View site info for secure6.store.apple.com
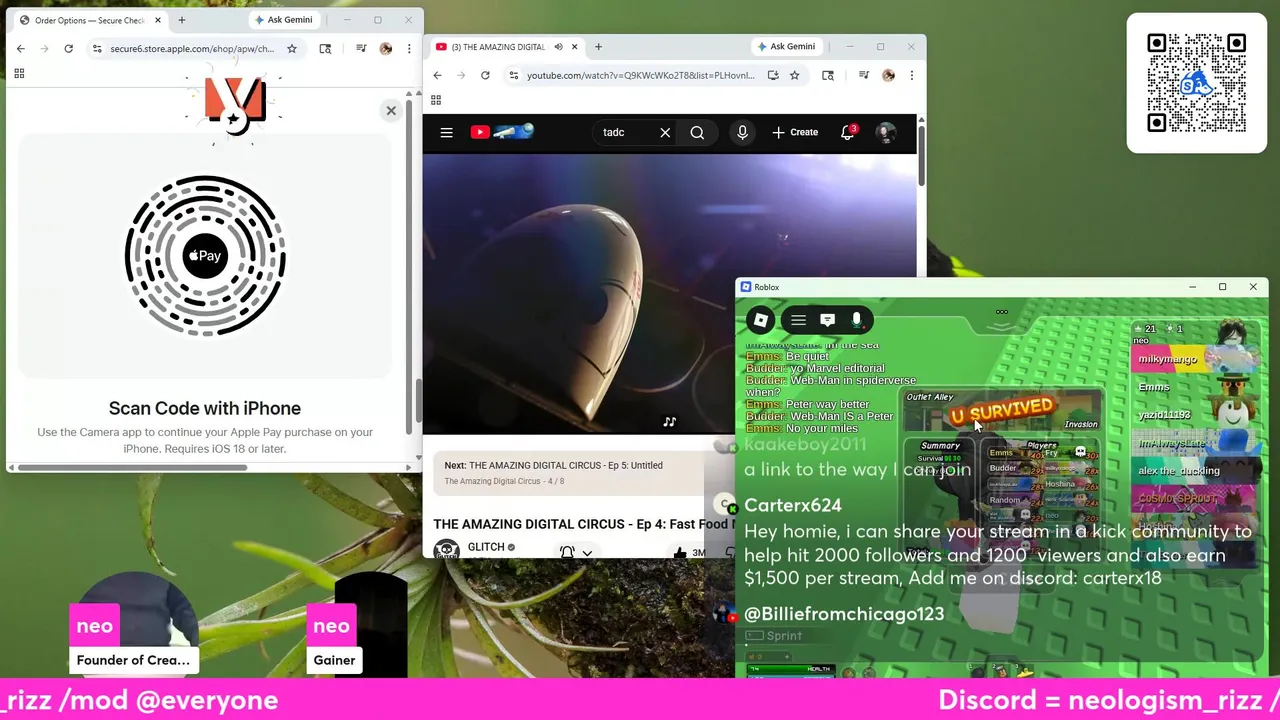Image resolution: width=1280 pixels, height=720 pixels. coord(97,48)
